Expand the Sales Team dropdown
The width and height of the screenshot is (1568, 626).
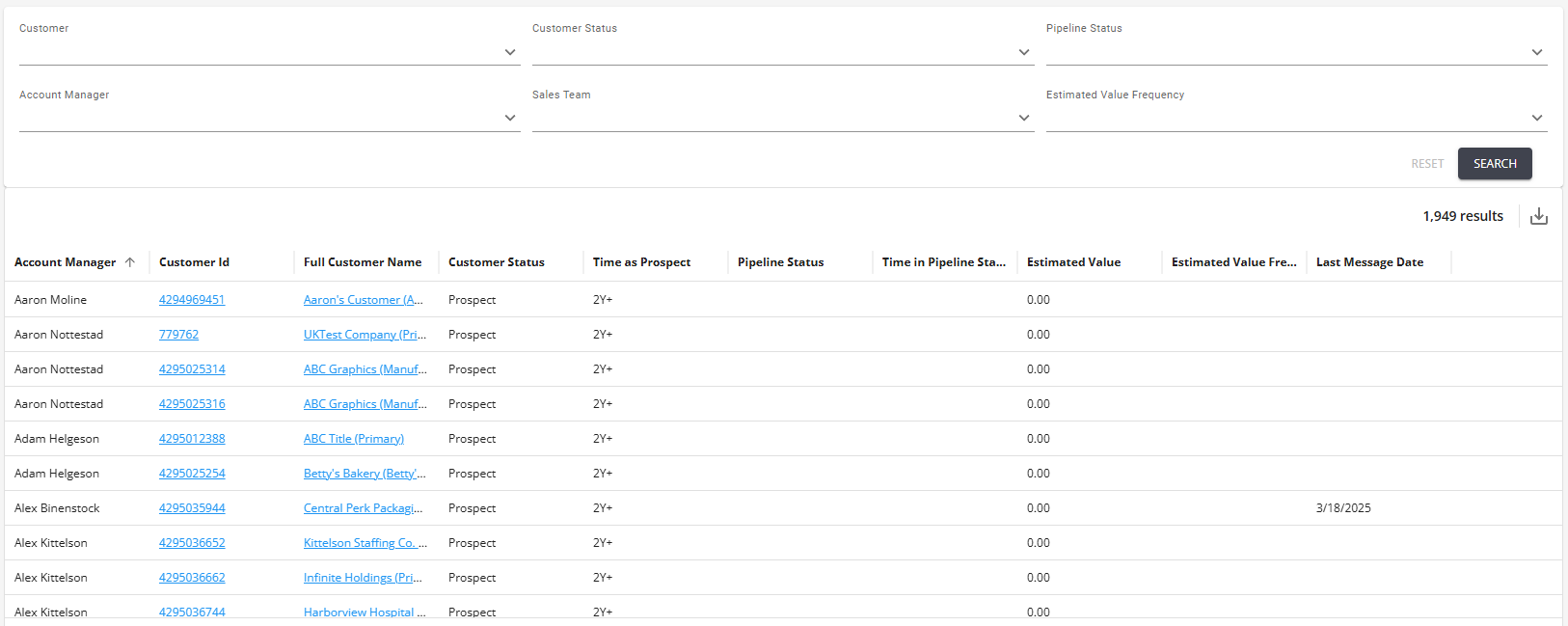tap(1023, 118)
